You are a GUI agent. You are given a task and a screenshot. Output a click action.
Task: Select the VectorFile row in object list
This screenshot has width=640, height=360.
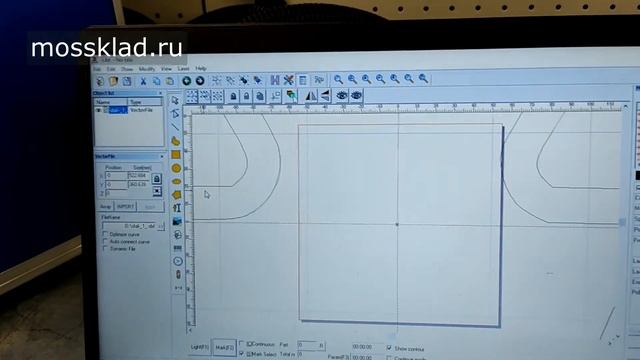[x=129, y=110]
